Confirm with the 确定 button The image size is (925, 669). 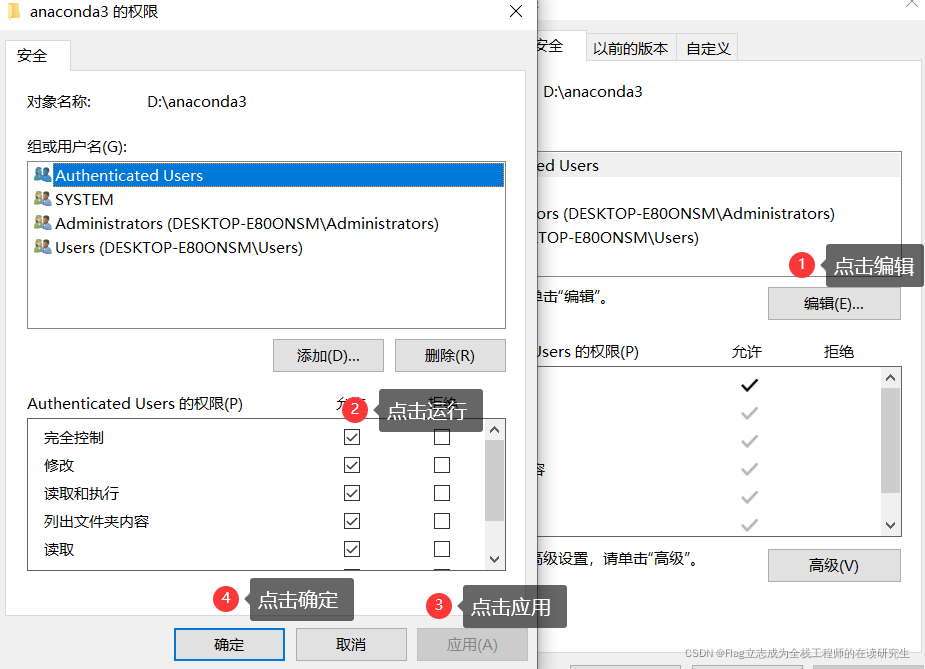(x=229, y=644)
